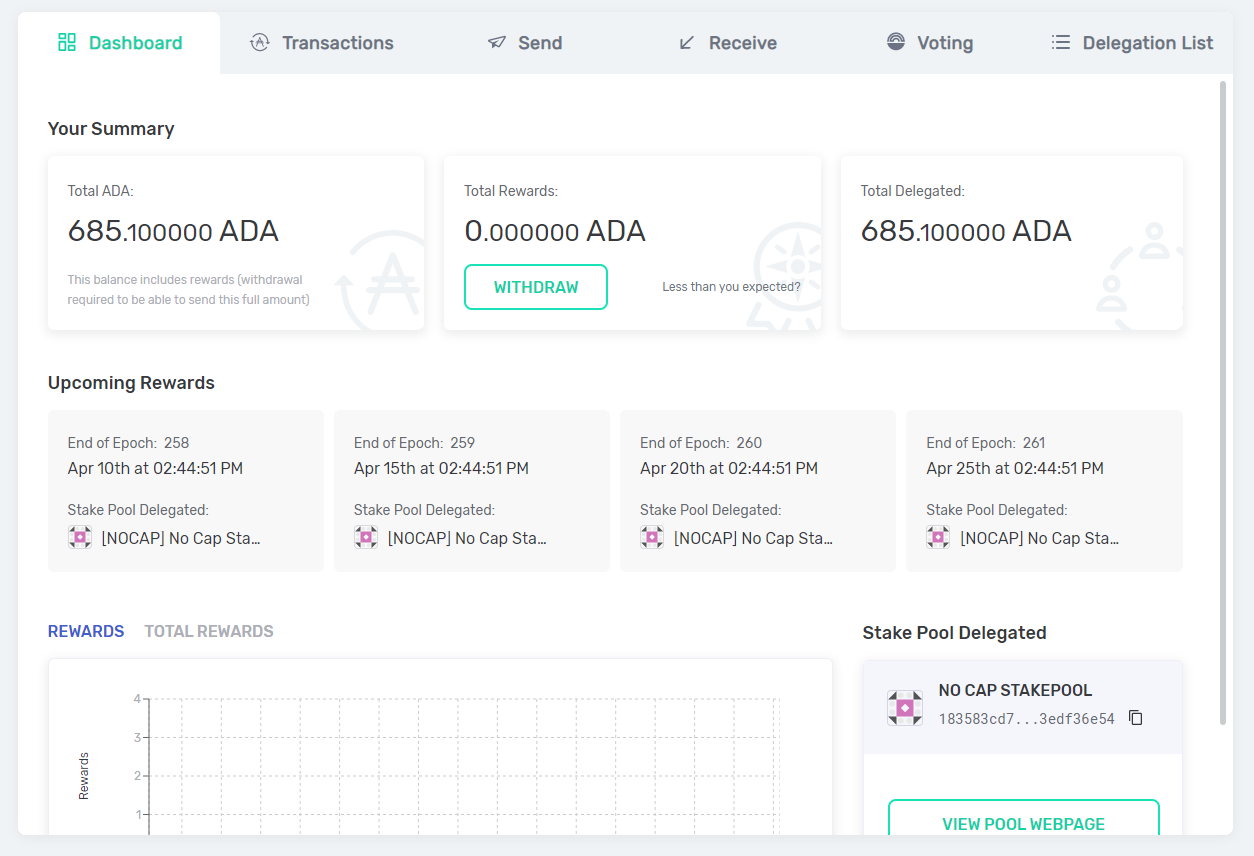Image resolution: width=1254 pixels, height=856 pixels.
Task: Click the Voting ballot icon
Action: pos(896,42)
